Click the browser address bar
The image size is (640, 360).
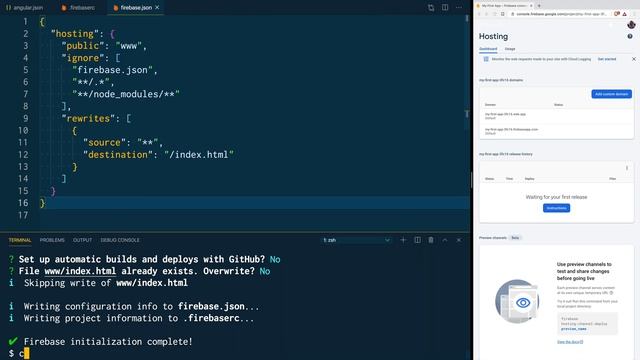[561, 14]
